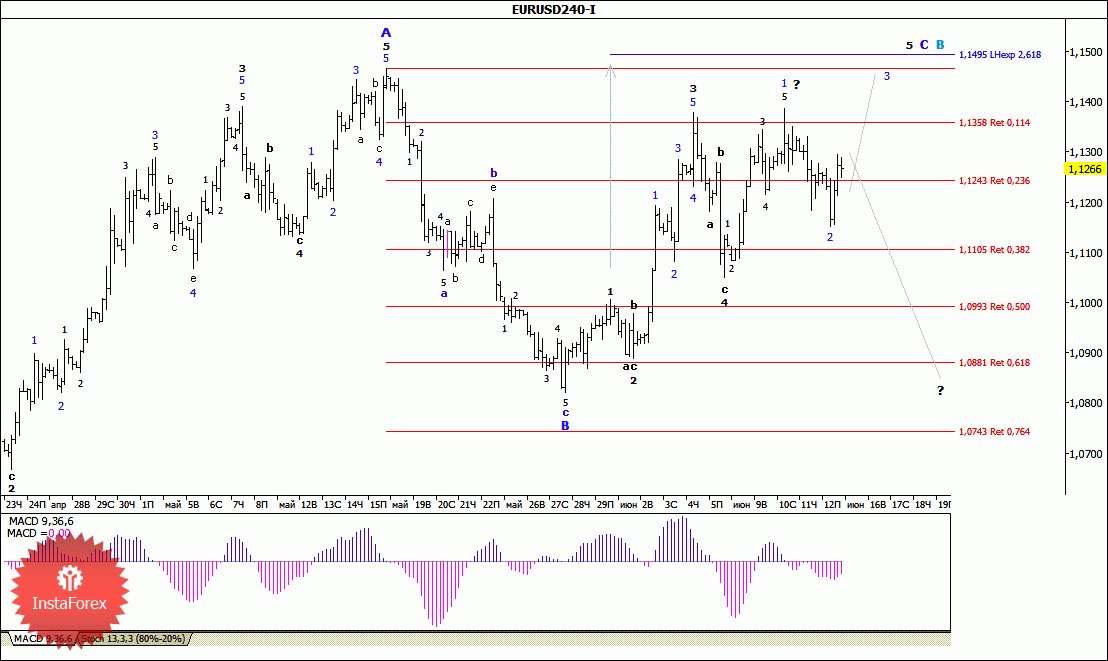This screenshot has width=1108, height=661.
Task: Select the 1,0881 Ret 0,618 level label
Action: [x=994, y=363]
